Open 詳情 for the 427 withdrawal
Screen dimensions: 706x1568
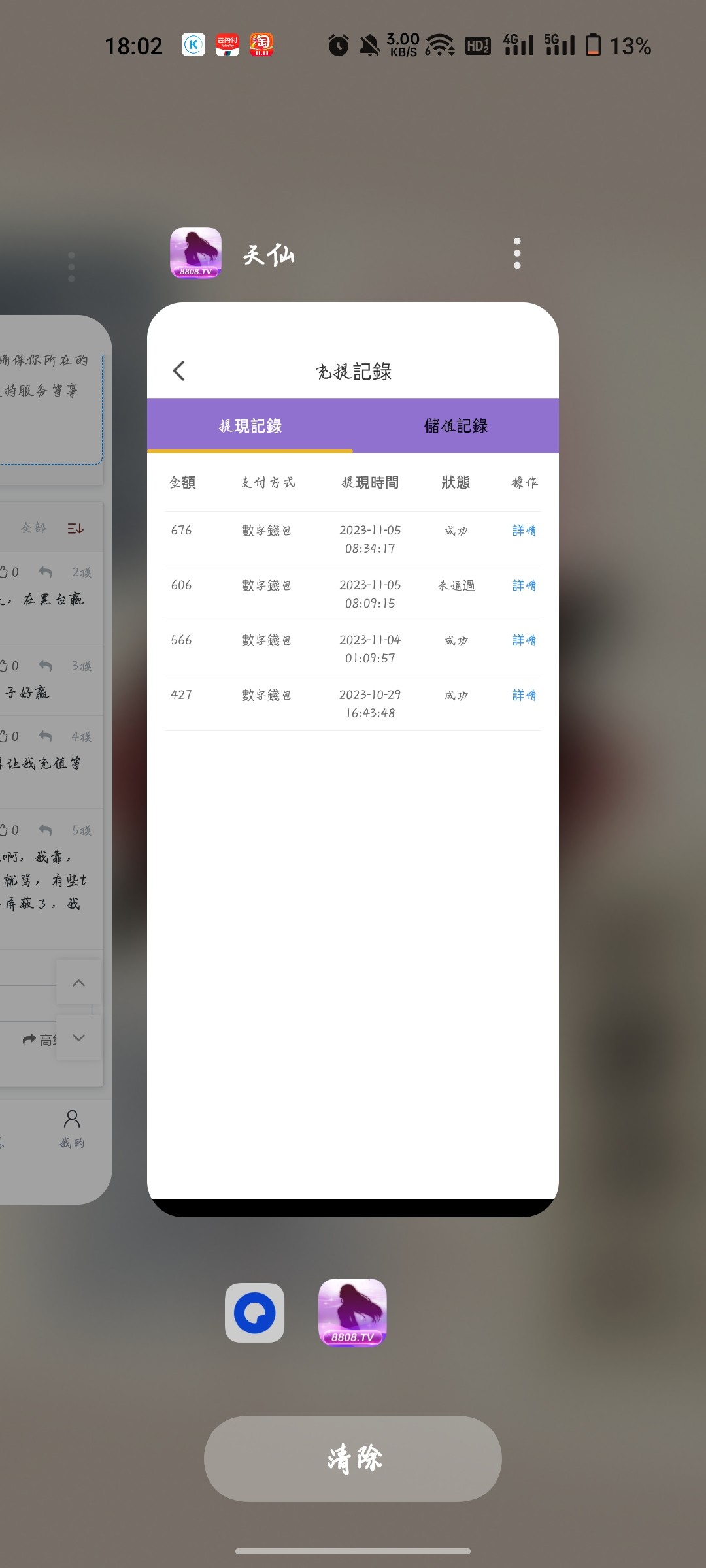[524, 695]
